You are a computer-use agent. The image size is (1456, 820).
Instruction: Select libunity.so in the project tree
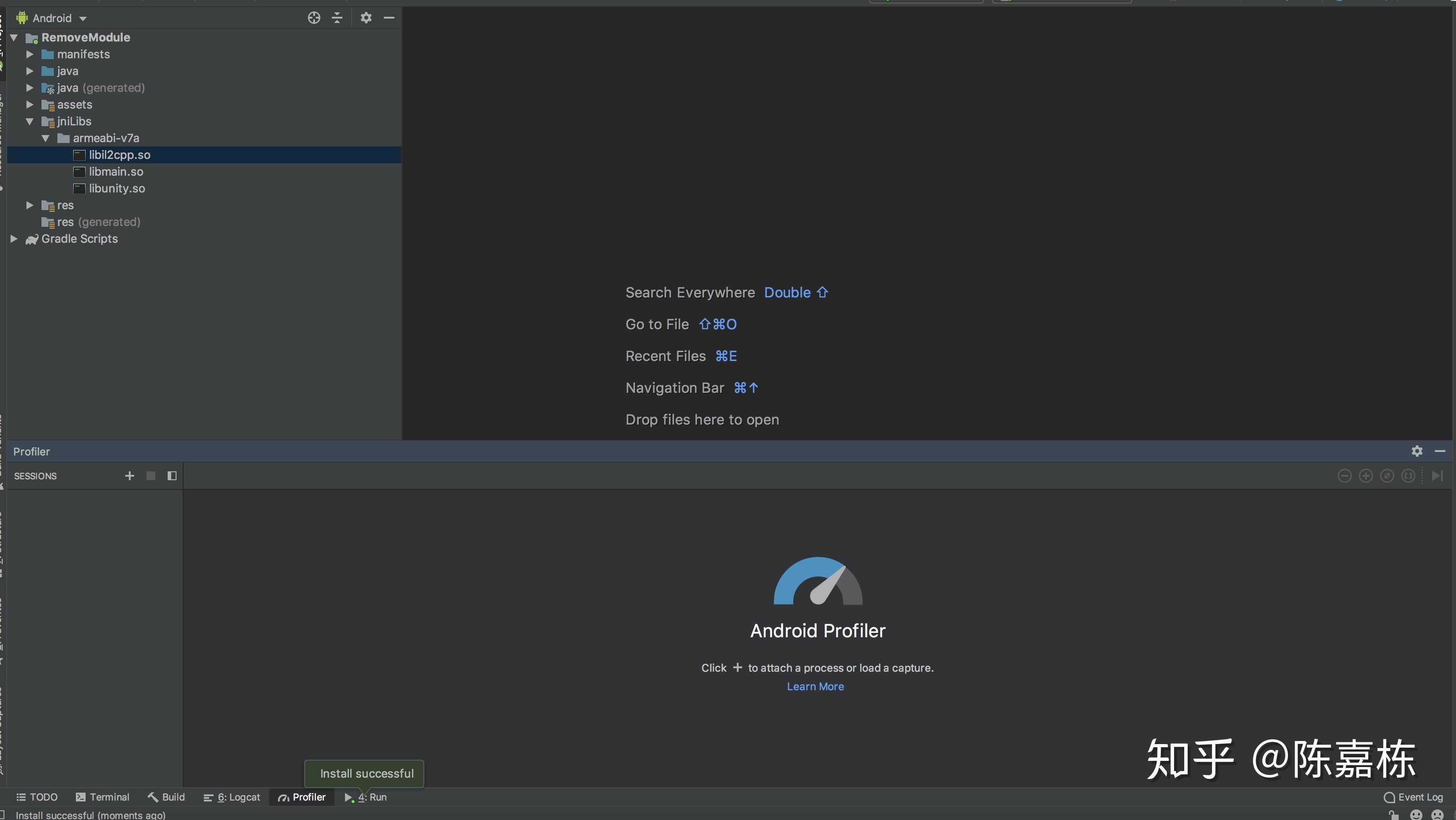(116, 188)
